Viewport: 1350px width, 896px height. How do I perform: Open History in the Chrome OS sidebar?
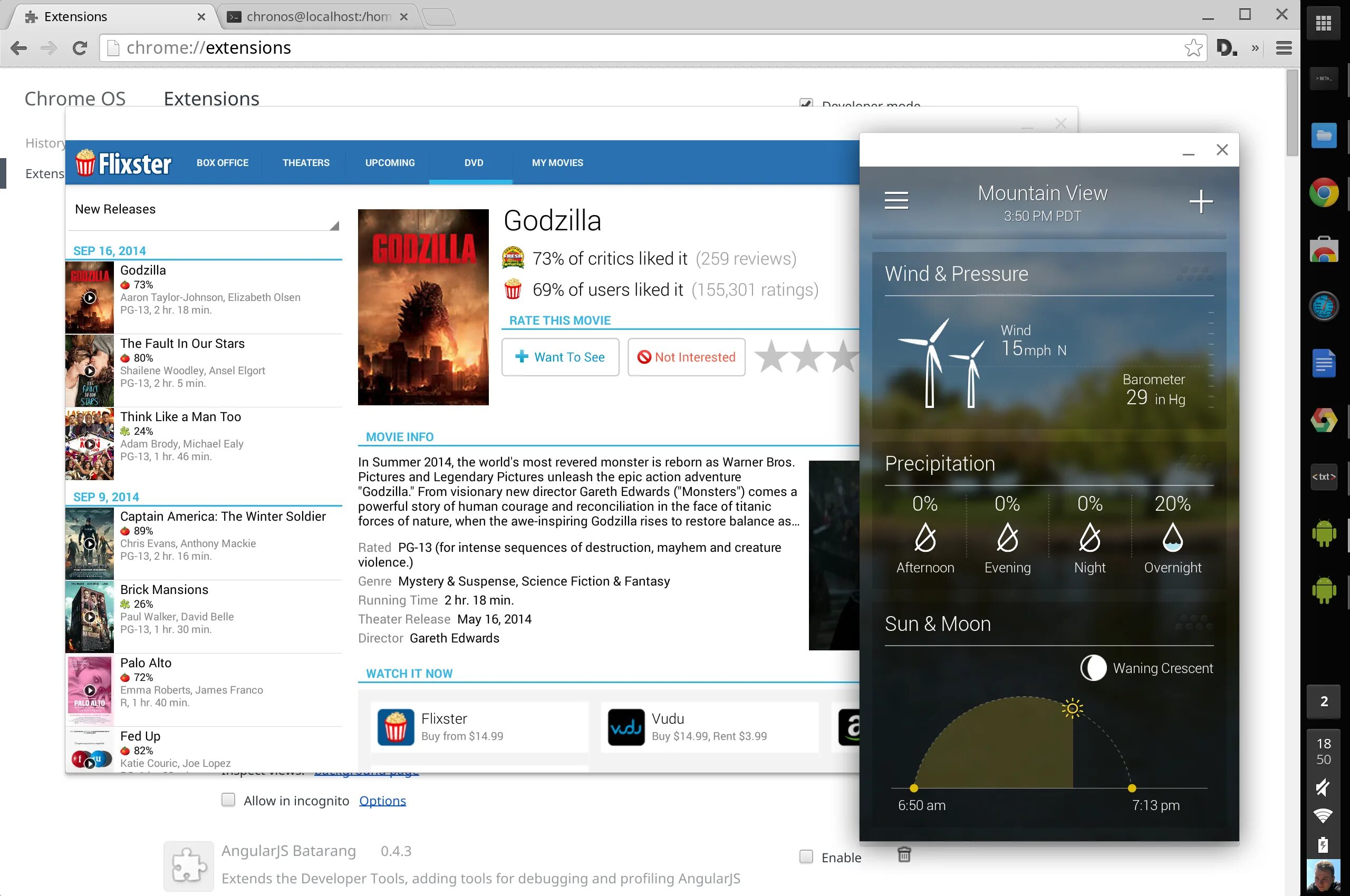(45, 143)
